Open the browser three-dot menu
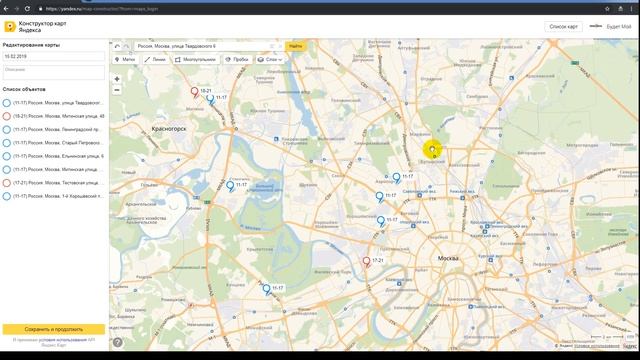Viewport: 640px width, 360px height. tap(632, 9)
